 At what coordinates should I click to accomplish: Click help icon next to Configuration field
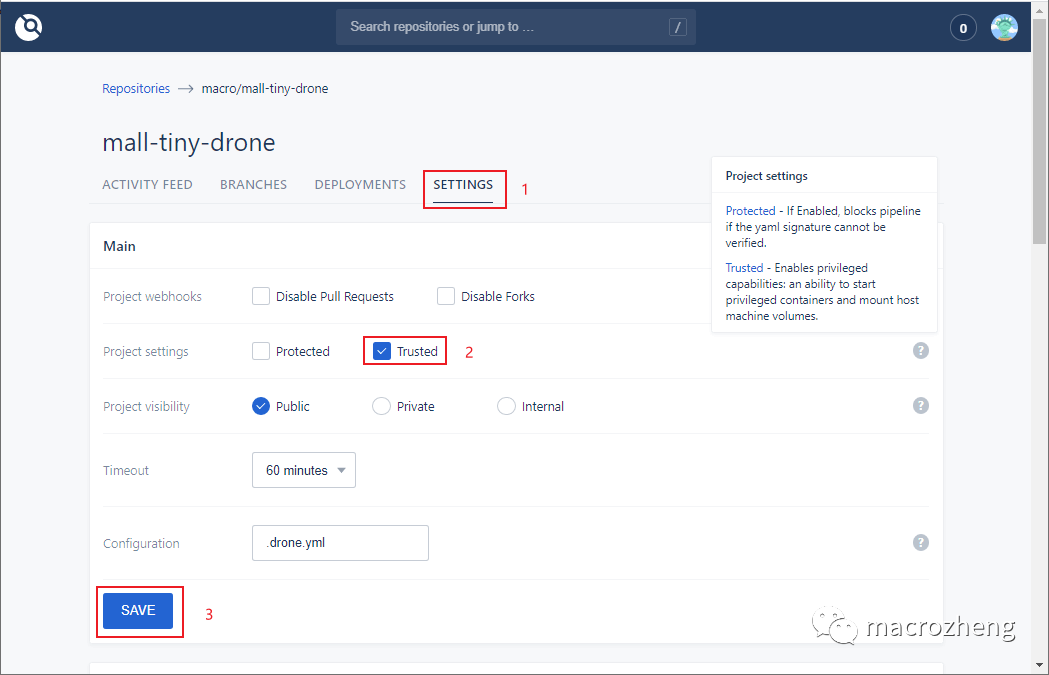[920, 542]
